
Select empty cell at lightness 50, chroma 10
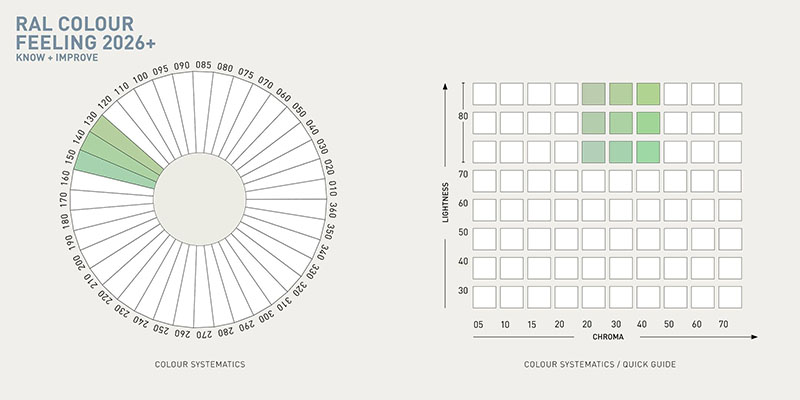[512, 239]
